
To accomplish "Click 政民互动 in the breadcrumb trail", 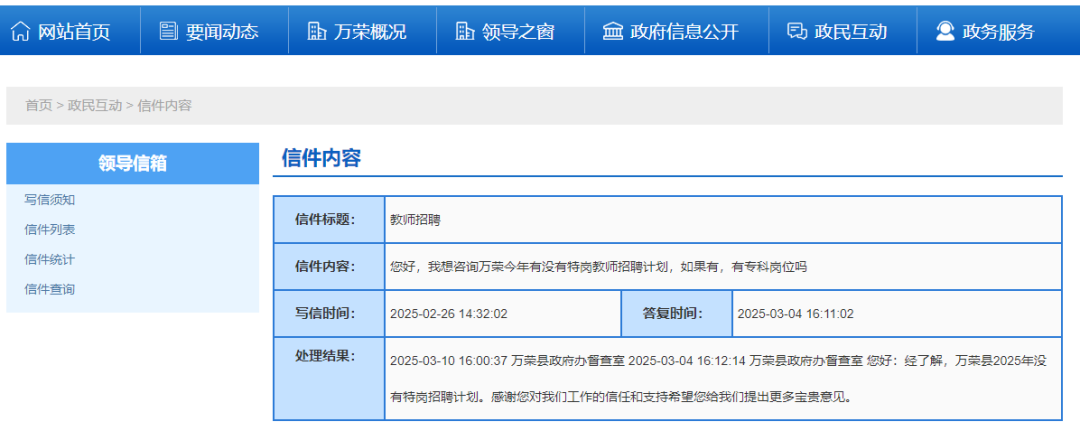I will click(x=95, y=105).
